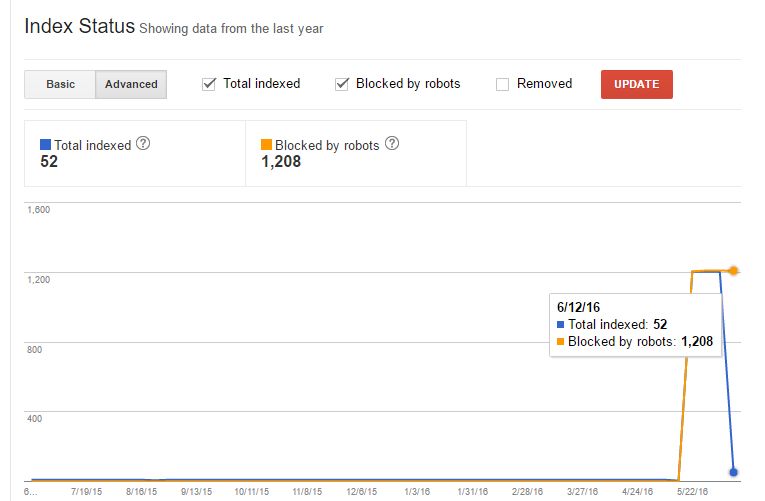Click the 7/19/15 axis date label

click(86, 492)
